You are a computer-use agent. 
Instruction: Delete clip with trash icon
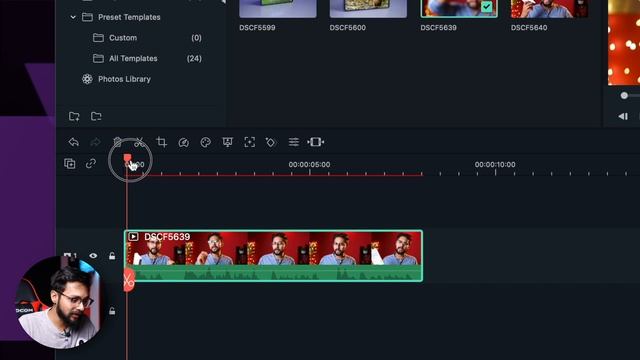pyautogui.click(x=118, y=142)
